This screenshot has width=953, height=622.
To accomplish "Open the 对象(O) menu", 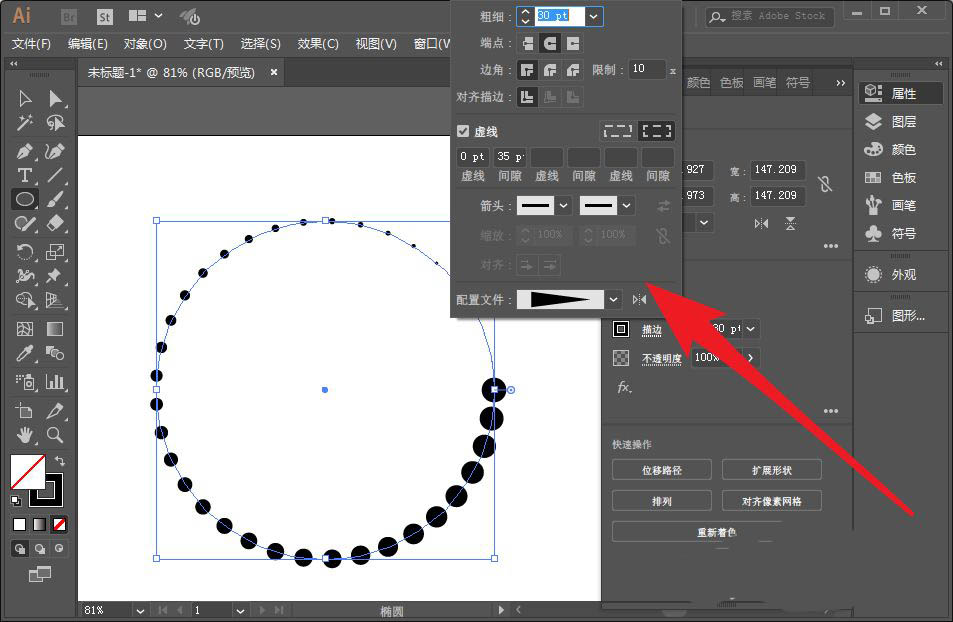I will click(x=145, y=44).
